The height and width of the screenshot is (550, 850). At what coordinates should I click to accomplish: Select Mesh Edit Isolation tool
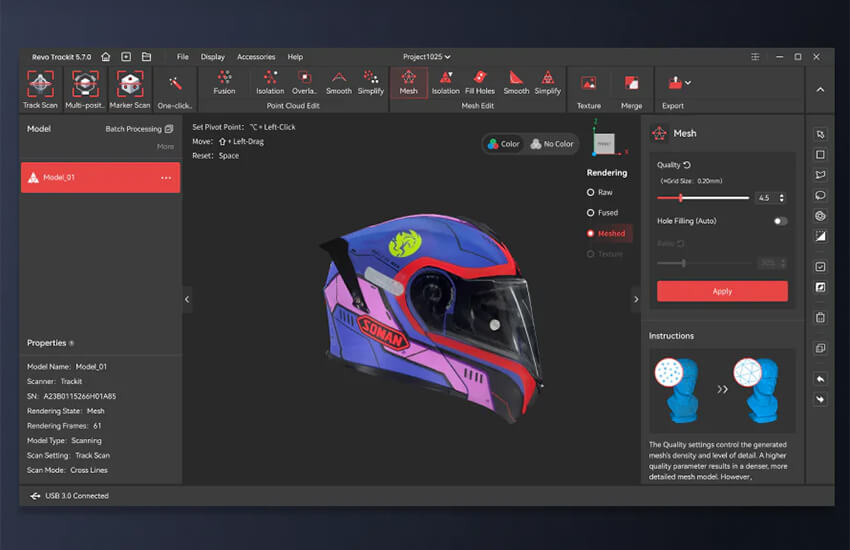446,83
